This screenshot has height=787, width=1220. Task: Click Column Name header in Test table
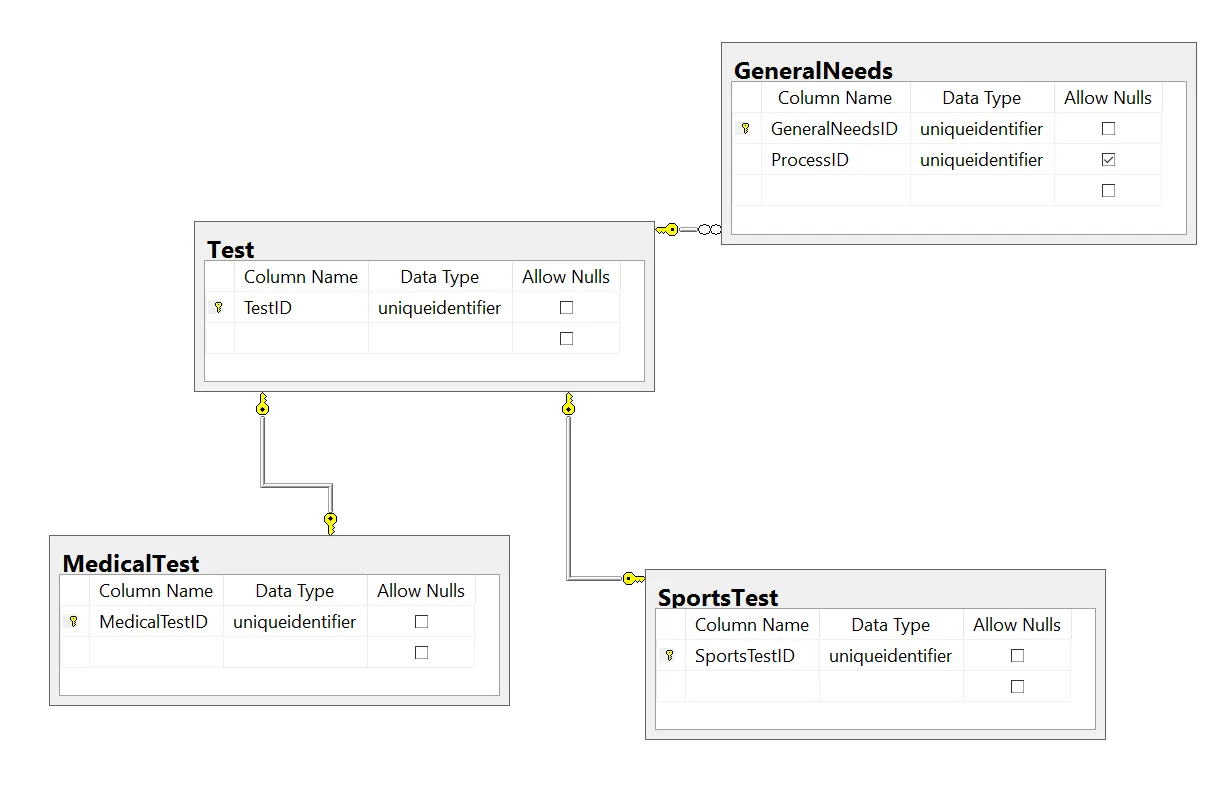(x=302, y=277)
